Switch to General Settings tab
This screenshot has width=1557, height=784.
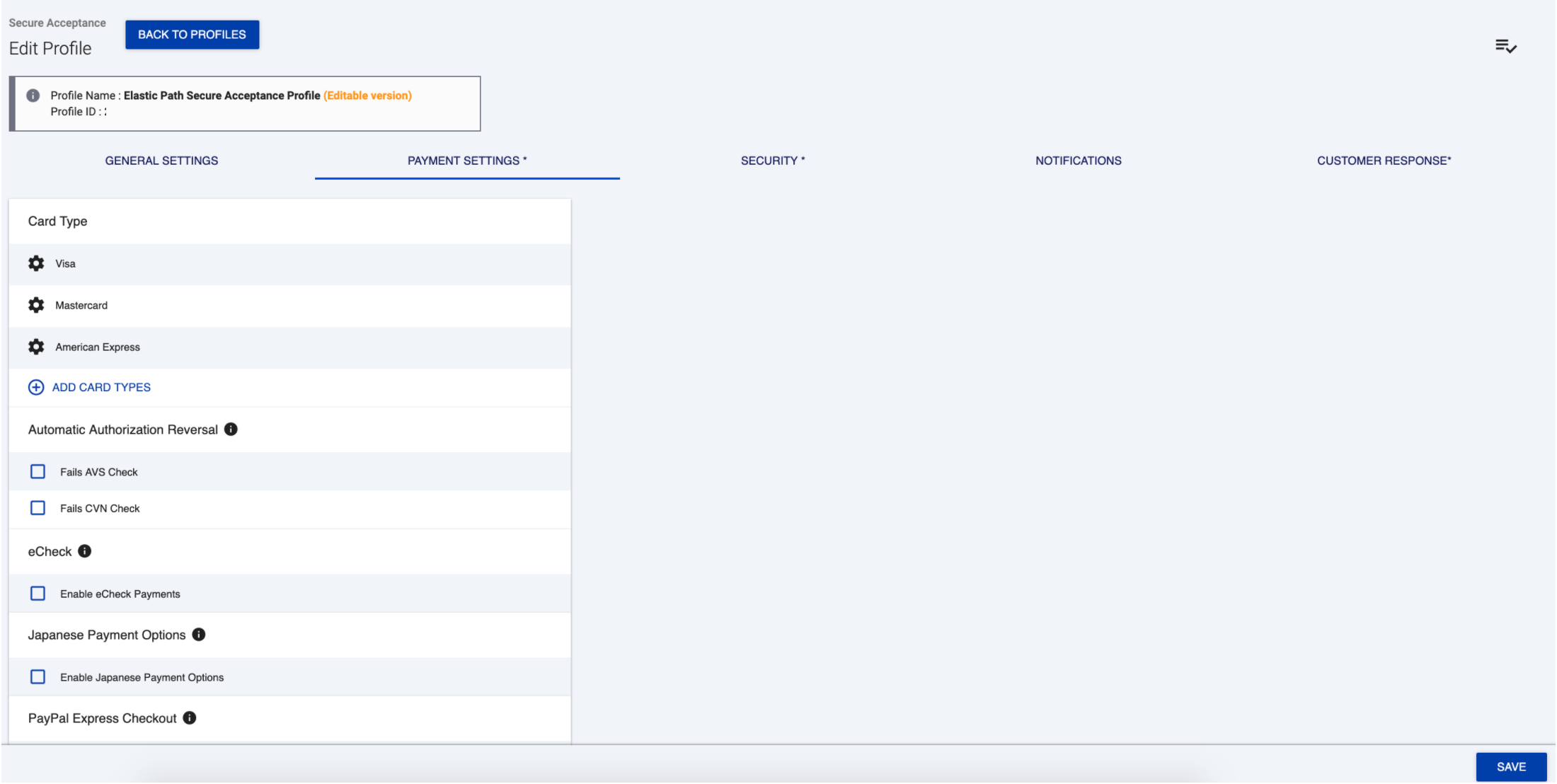(x=161, y=161)
